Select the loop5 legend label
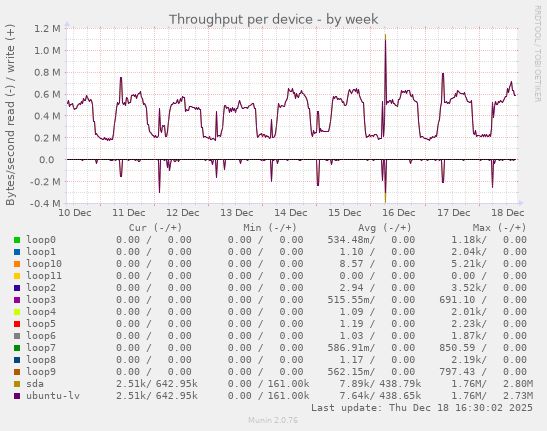 point(41,324)
